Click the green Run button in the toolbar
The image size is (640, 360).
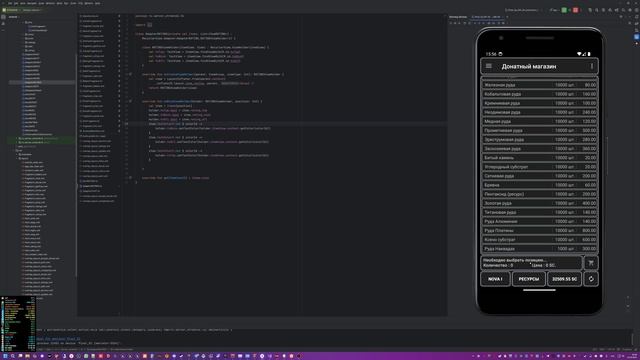click(x=564, y=10)
